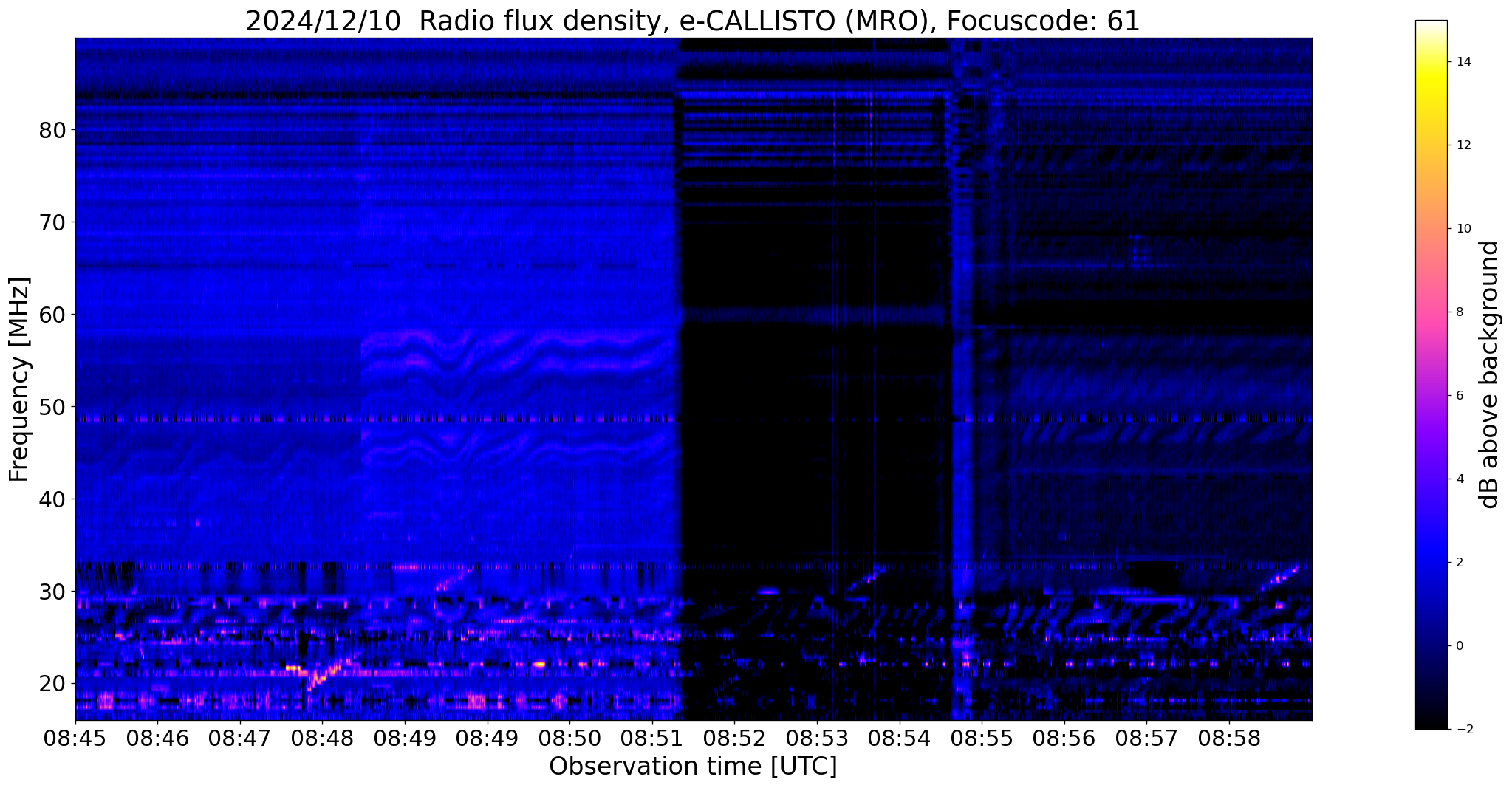Select the 08:53 time tick label
This screenshot has width=1512, height=788.
[x=817, y=737]
